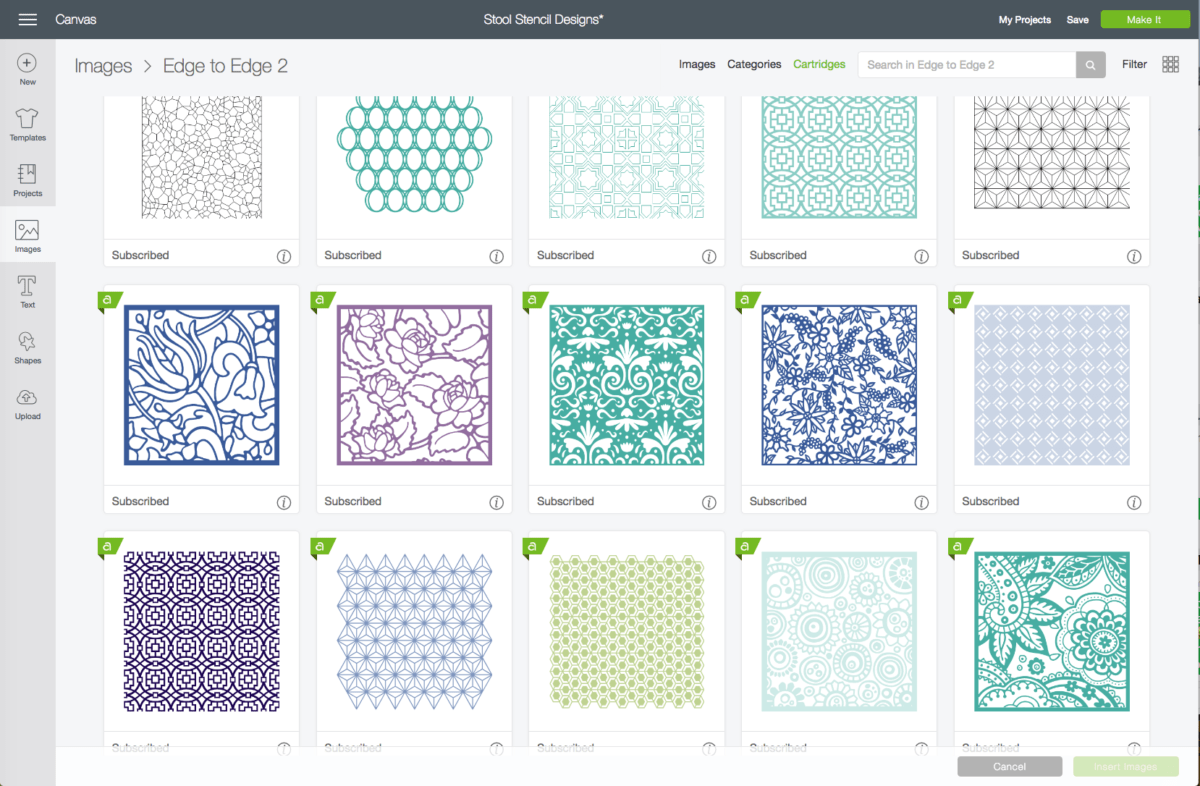This screenshot has height=786, width=1200.
Task: Open My Projects link
Action: (1025, 20)
